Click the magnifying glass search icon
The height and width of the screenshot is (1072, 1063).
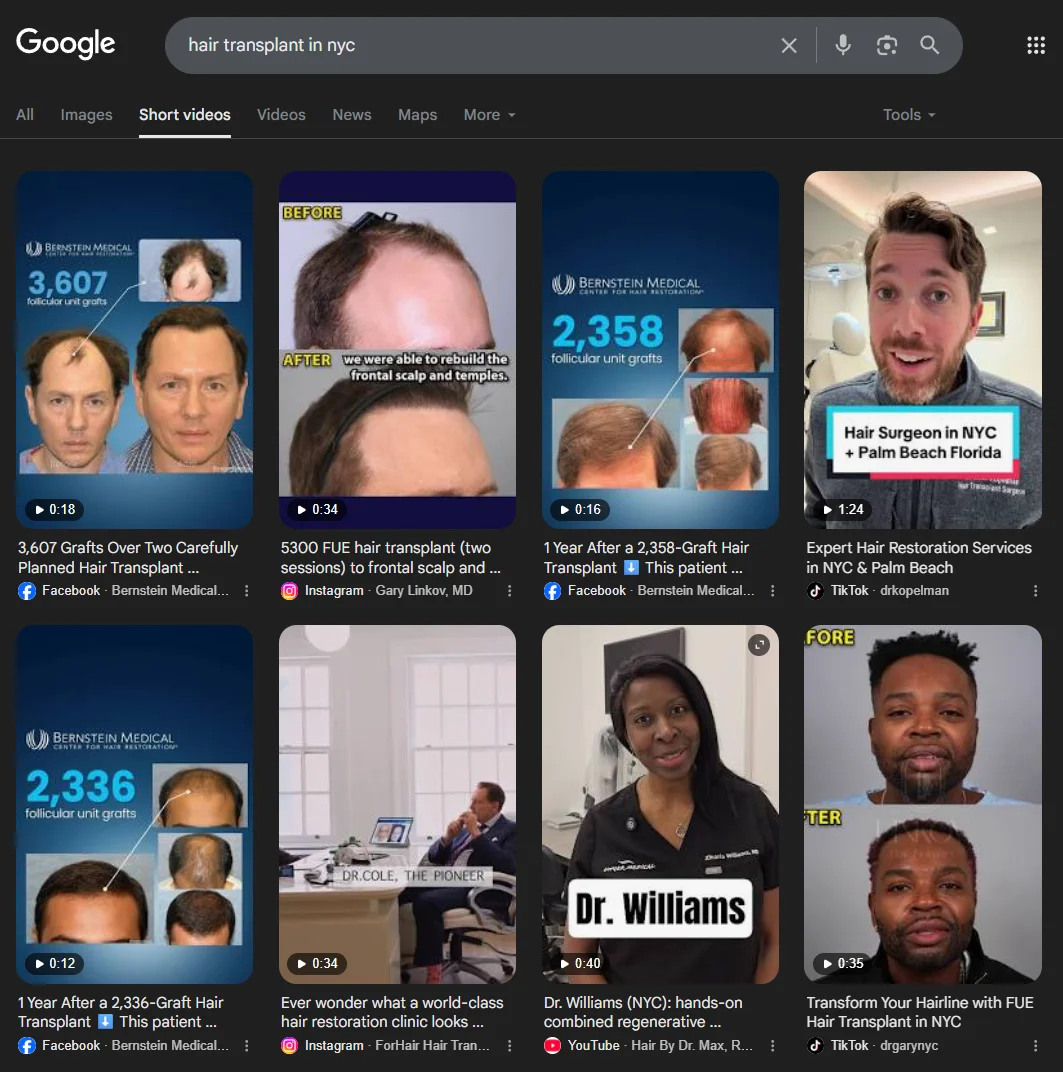click(x=929, y=44)
